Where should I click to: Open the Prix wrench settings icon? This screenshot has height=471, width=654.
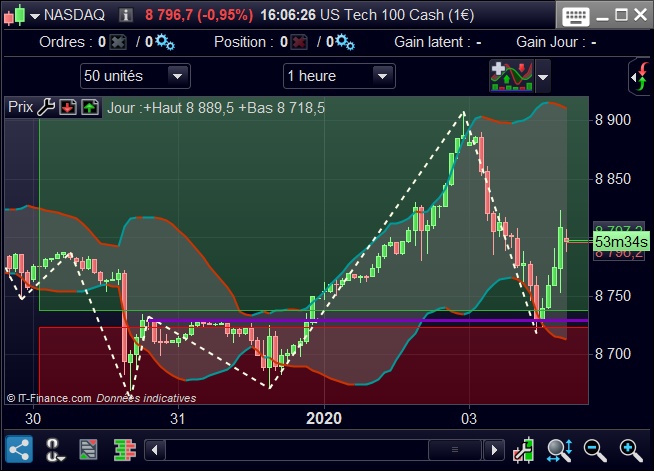point(46,107)
